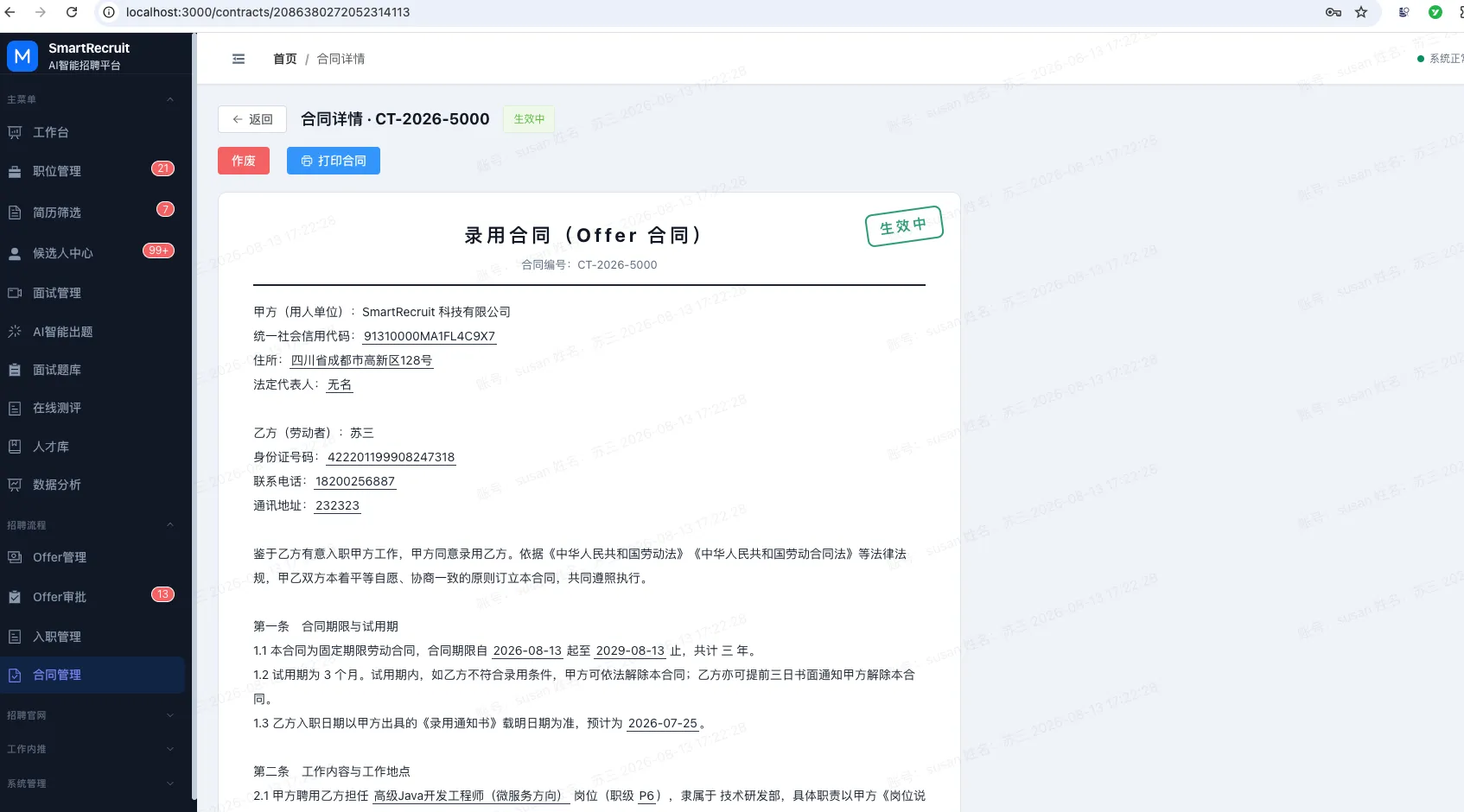The width and height of the screenshot is (1464, 812).
Task: Click the 合同管理 file icon
Action: (15, 675)
